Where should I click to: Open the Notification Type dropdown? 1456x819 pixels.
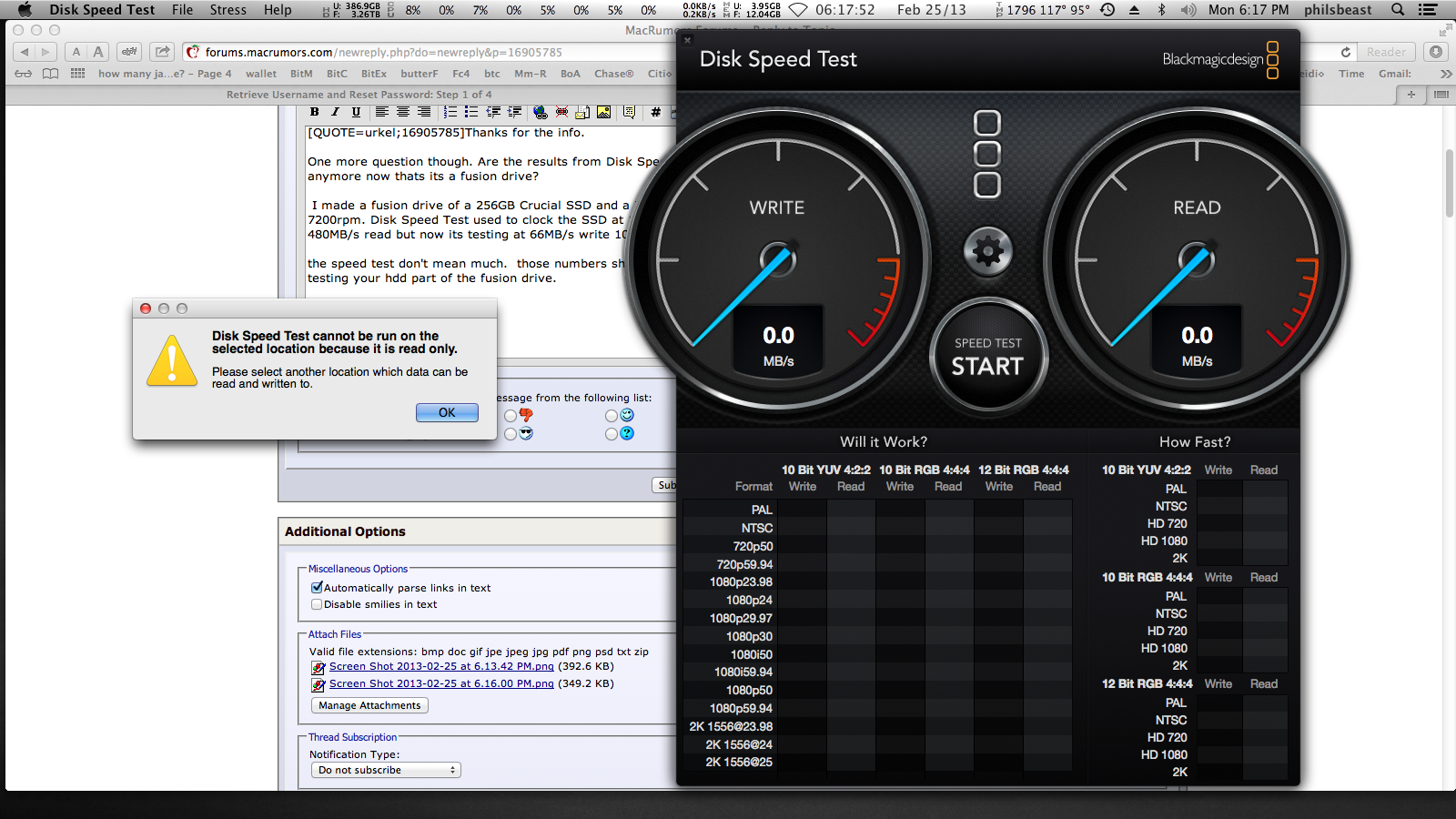click(x=385, y=770)
